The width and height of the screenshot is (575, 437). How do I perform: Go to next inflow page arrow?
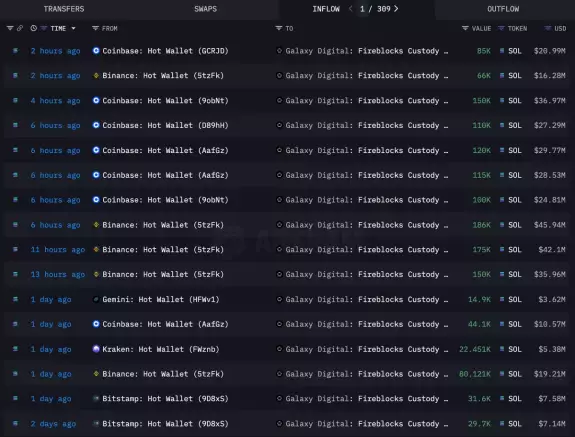point(396,9)
